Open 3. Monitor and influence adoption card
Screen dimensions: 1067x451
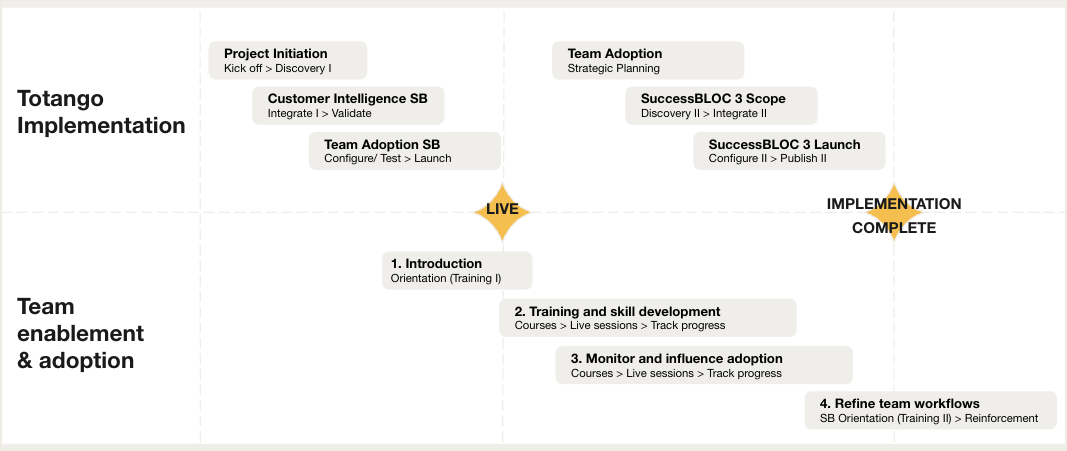click(704, 365)
